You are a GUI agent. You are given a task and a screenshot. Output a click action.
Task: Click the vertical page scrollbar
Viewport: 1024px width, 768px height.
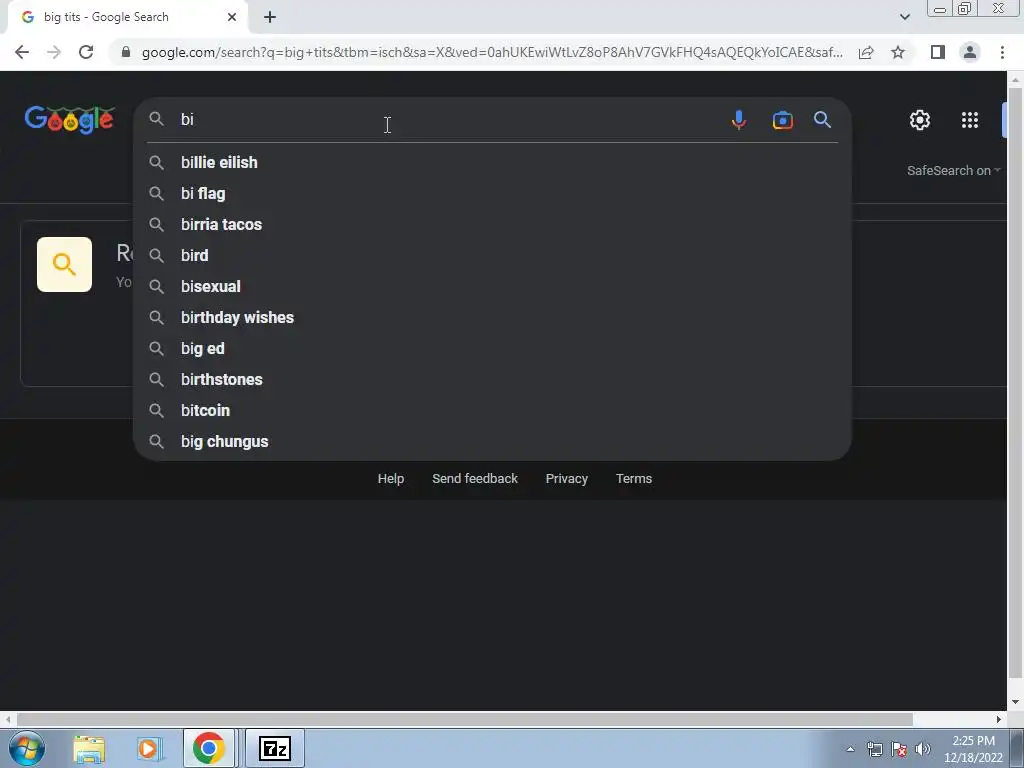click(1015, 382)
